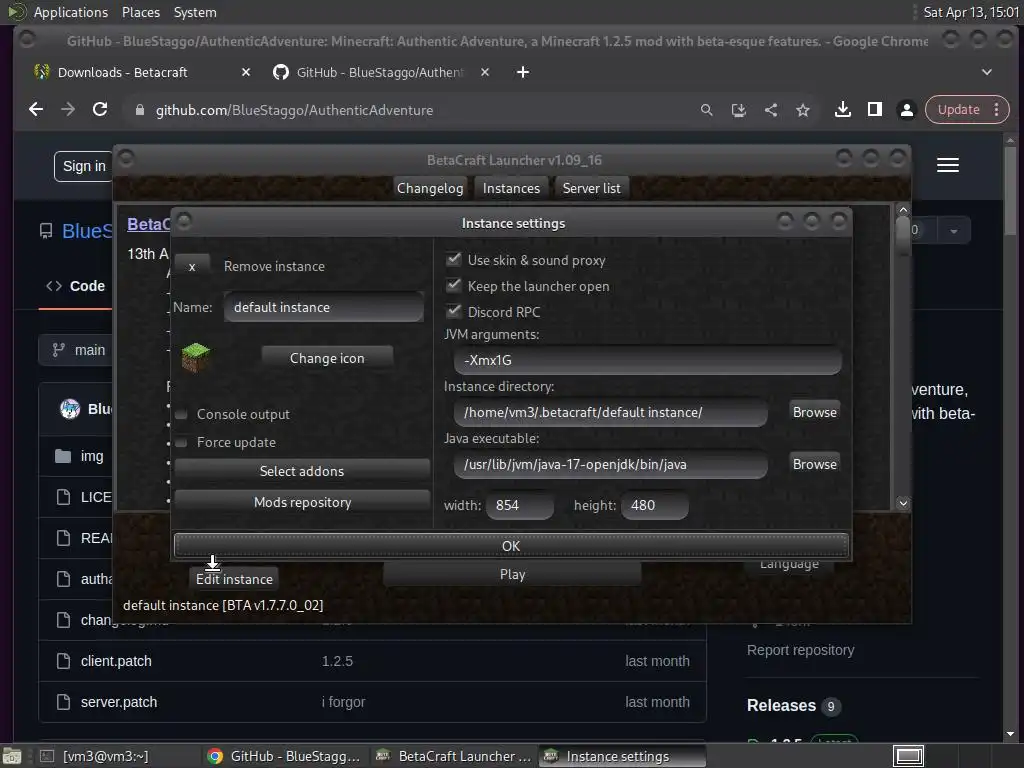This screenshot has width=1024, height=768.
Task: Open the Applications menu
Action: (71, 12)
